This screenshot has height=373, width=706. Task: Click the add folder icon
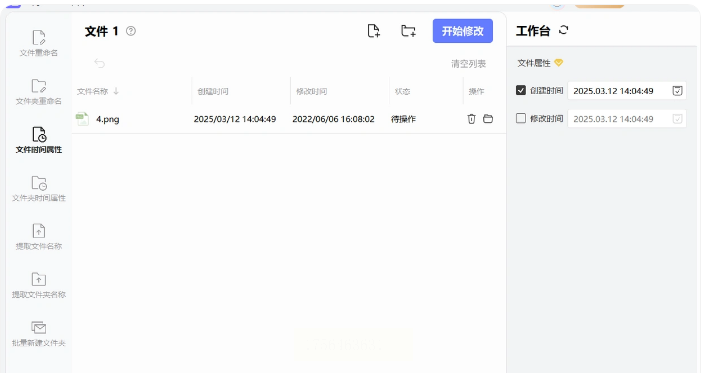pyautogui.click(x=408, y=31)
